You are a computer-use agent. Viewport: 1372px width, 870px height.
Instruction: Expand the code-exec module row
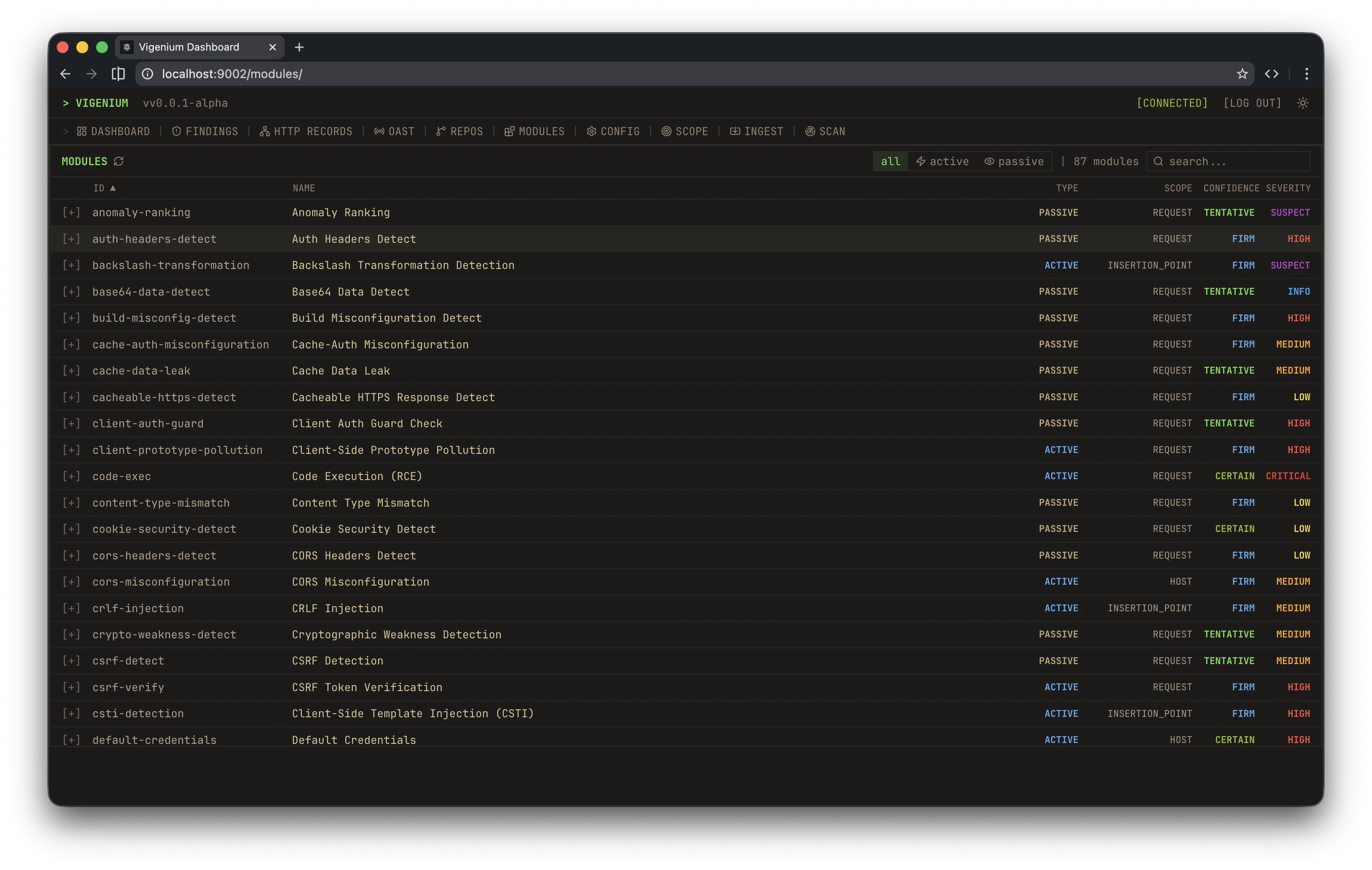71,476
